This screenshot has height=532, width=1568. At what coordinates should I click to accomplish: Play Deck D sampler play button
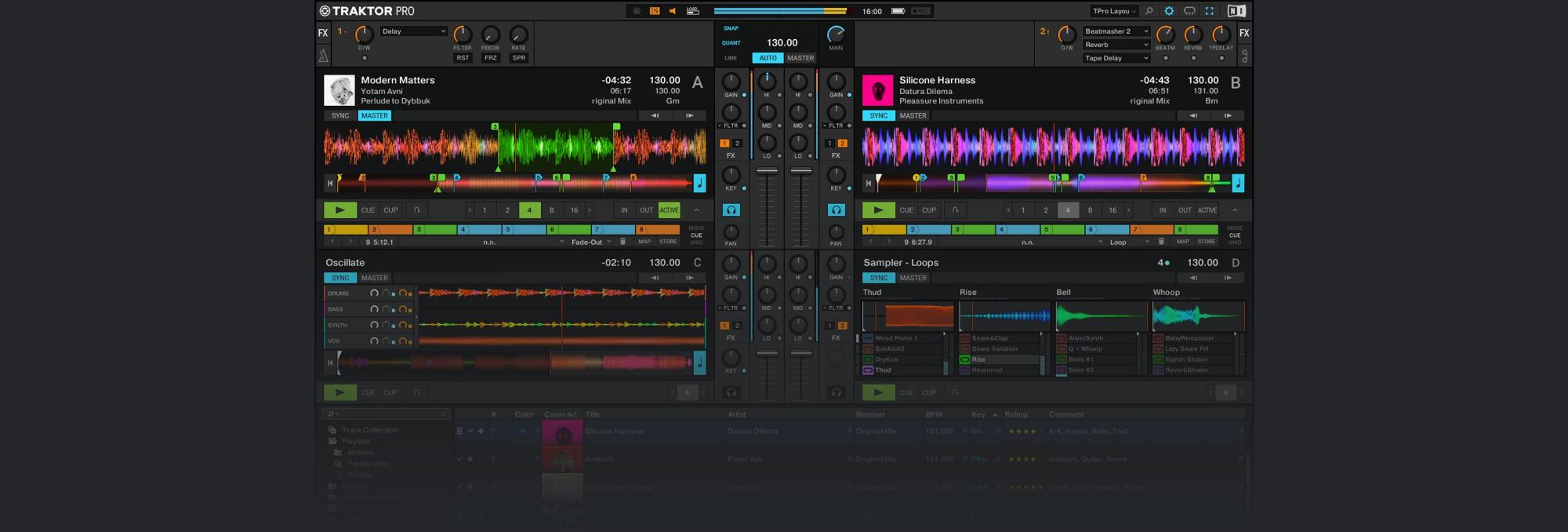878,392
